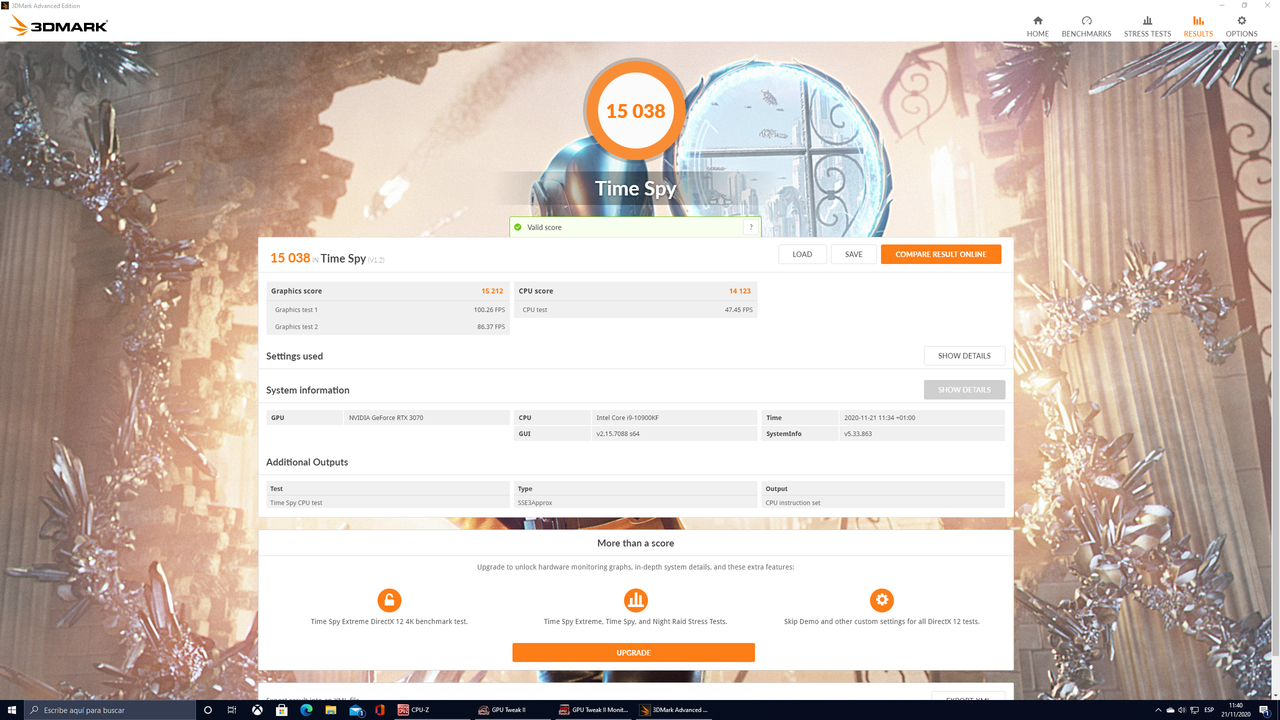Screen dimensions: 1280x720
Task: Open File Explorer from taskbar
Action: click(x=331, y=710)
